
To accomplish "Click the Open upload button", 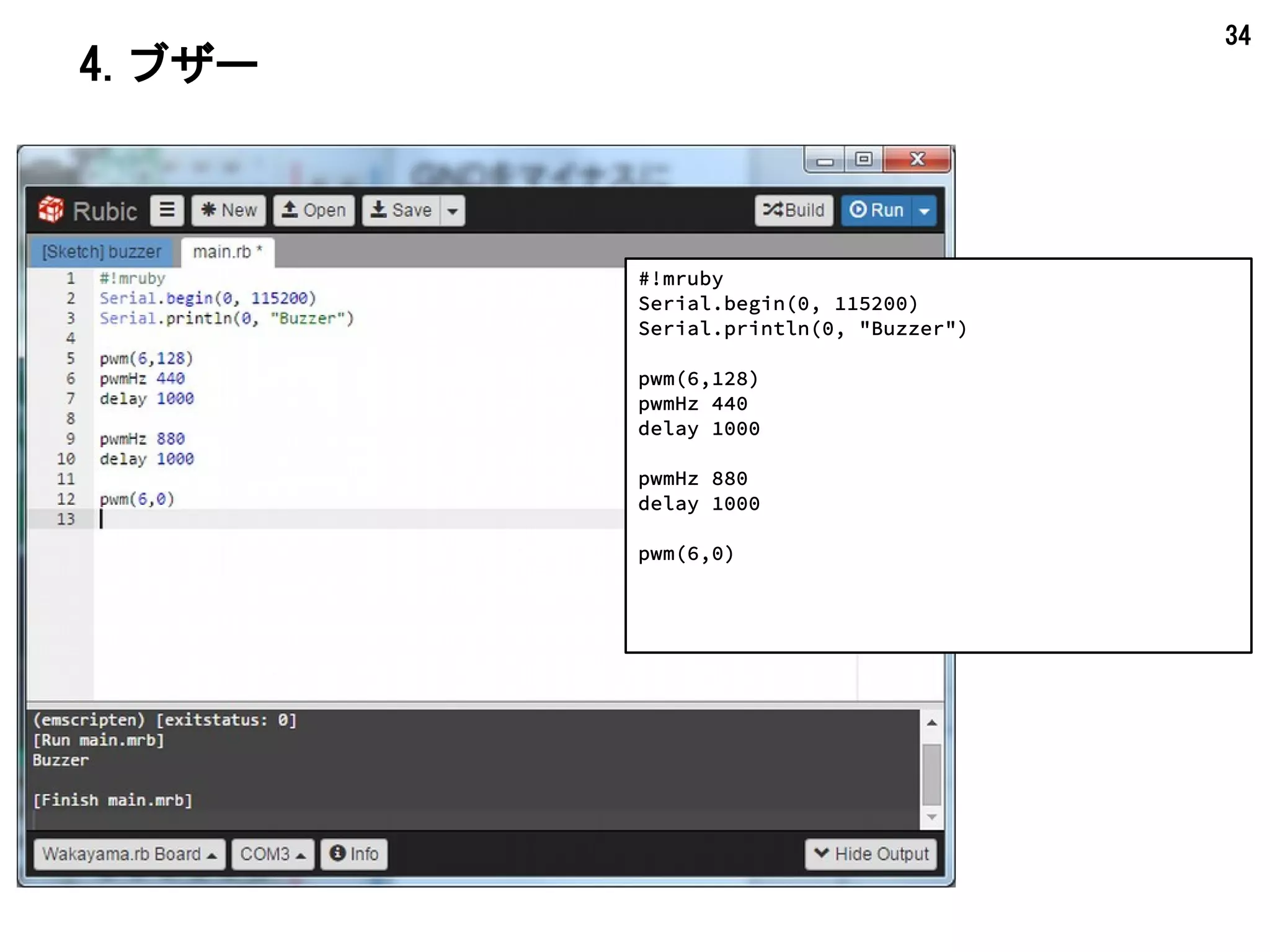I will [x=314, y=210].
